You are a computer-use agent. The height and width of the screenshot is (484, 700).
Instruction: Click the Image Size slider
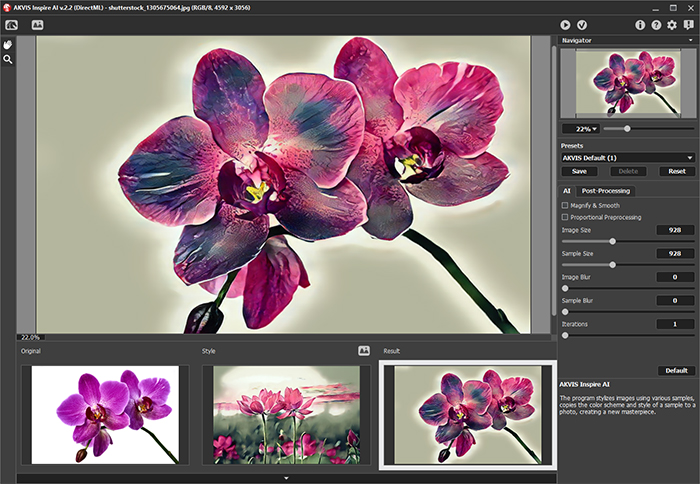(x=612, y=241)
